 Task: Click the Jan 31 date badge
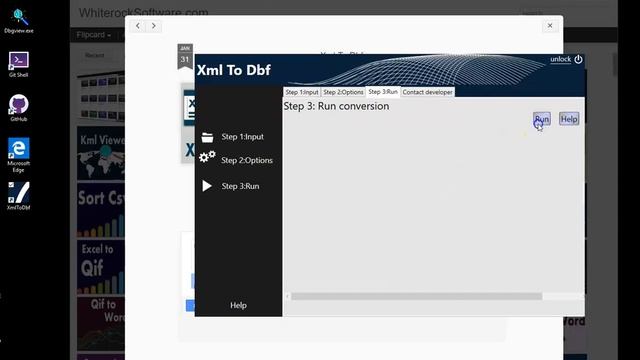click(185, 56)
